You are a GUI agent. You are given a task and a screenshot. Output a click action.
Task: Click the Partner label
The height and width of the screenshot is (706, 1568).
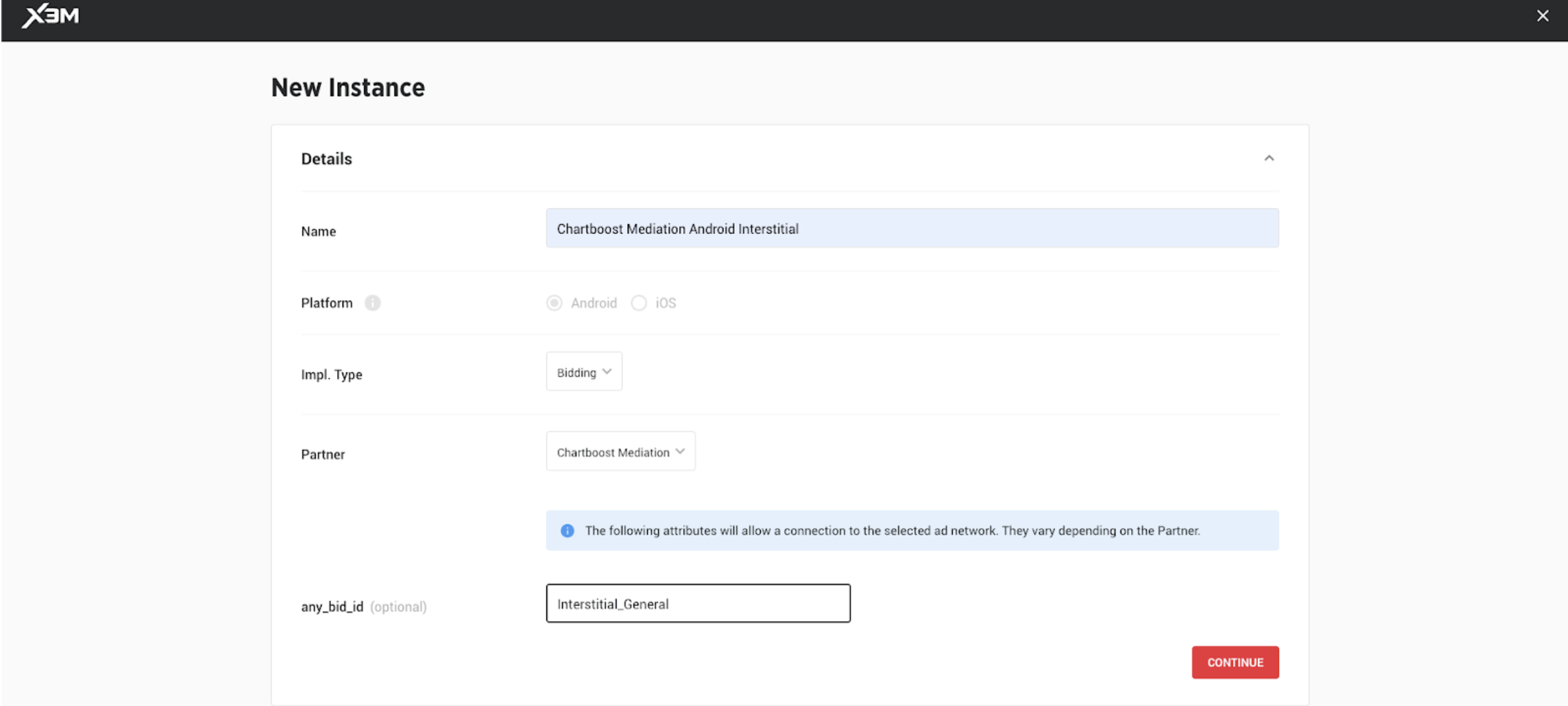[323, 455]
